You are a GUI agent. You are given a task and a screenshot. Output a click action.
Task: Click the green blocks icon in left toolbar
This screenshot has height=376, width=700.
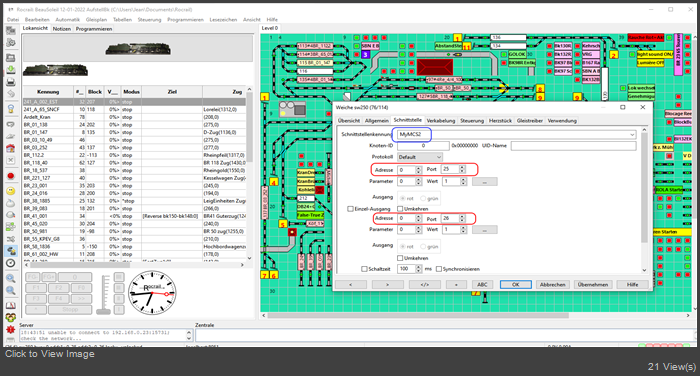pyautogui.click(x=11, y=227)
